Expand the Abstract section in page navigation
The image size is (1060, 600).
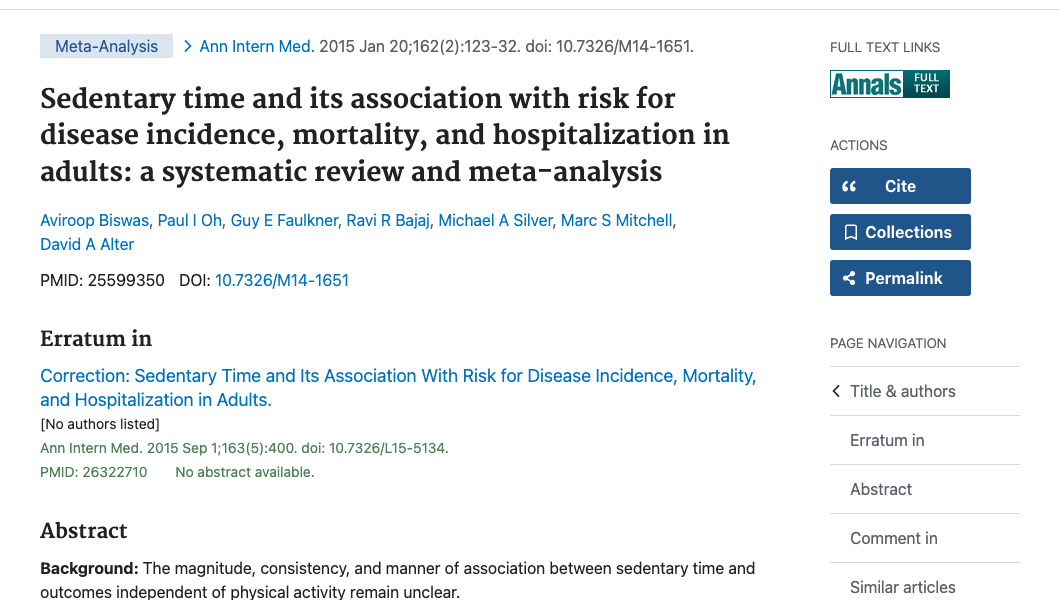(x=881, y=489)
